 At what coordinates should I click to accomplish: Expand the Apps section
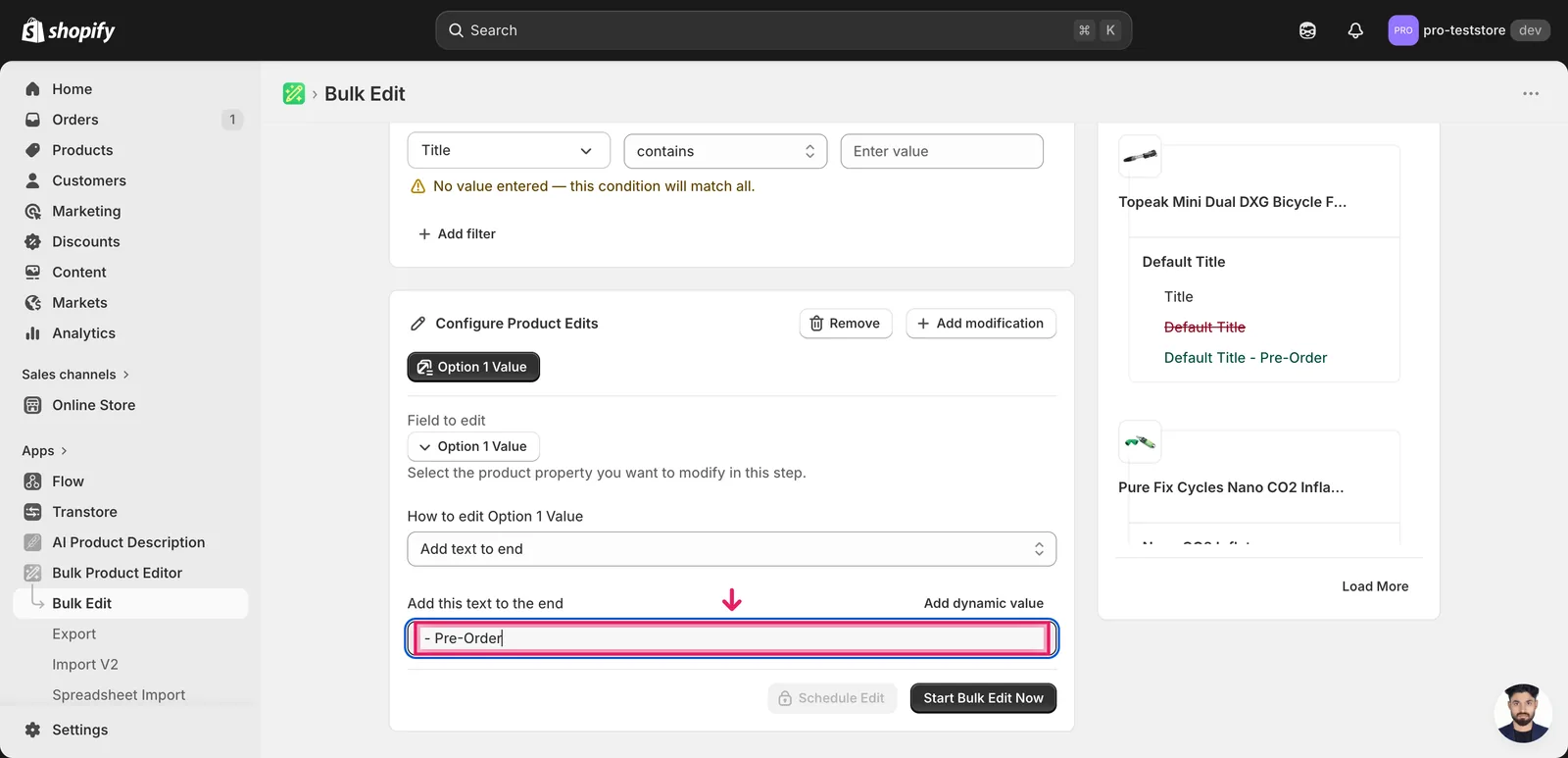(44, 451)
